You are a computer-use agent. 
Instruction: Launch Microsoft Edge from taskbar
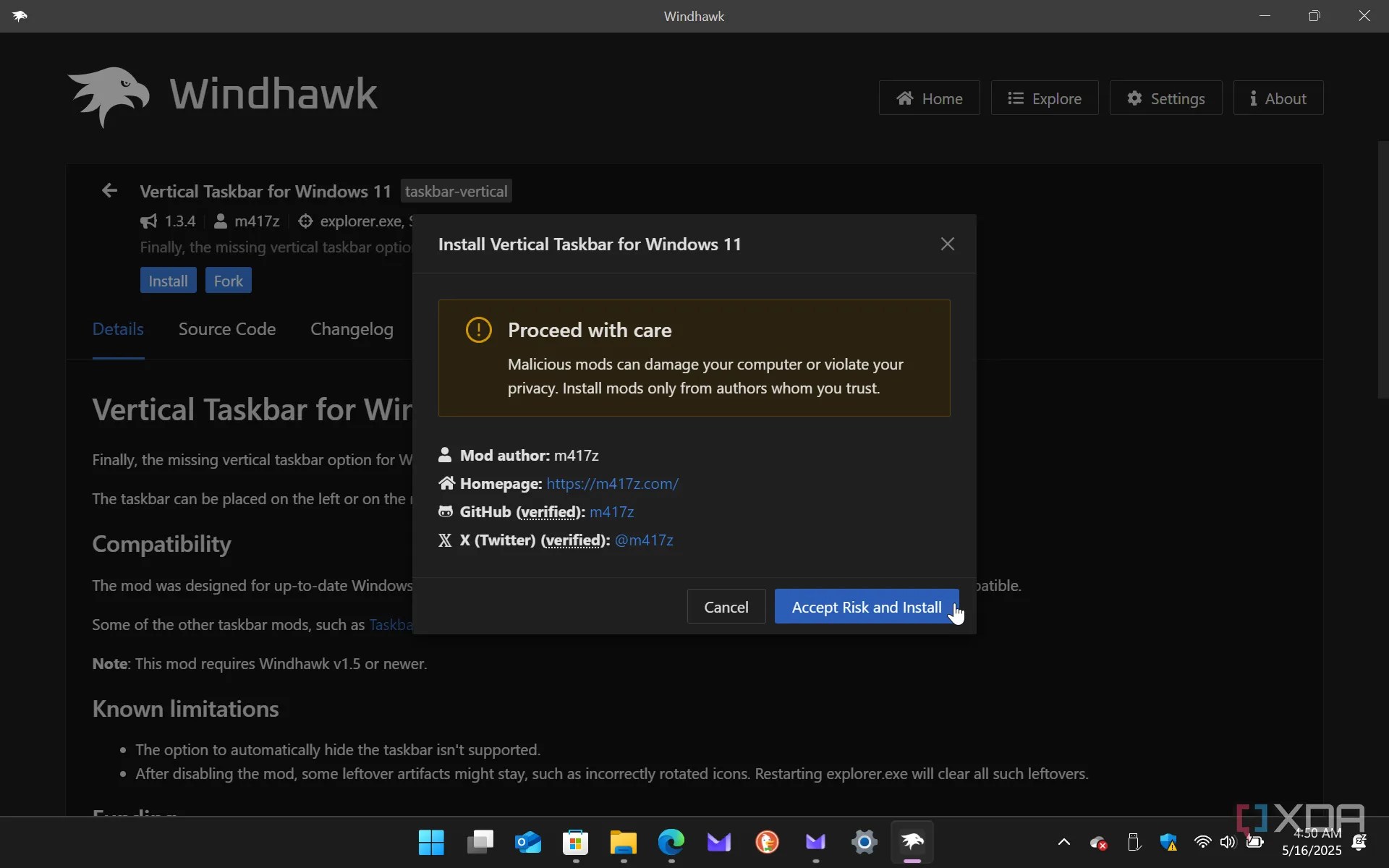(x=671, y=842)
